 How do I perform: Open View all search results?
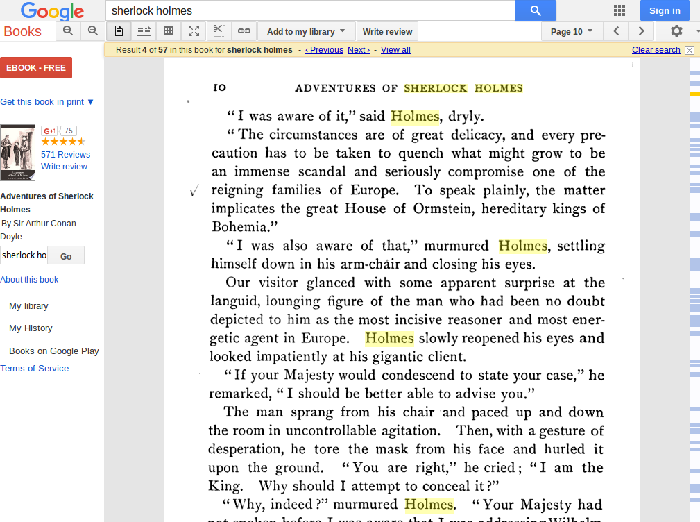(396, 50)
